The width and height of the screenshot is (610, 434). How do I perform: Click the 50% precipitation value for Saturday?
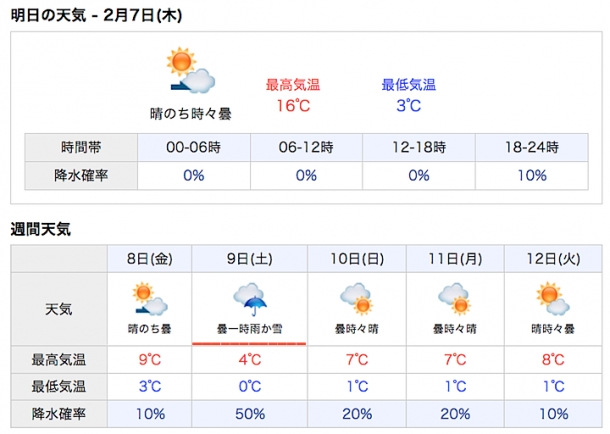click(250, 414)
